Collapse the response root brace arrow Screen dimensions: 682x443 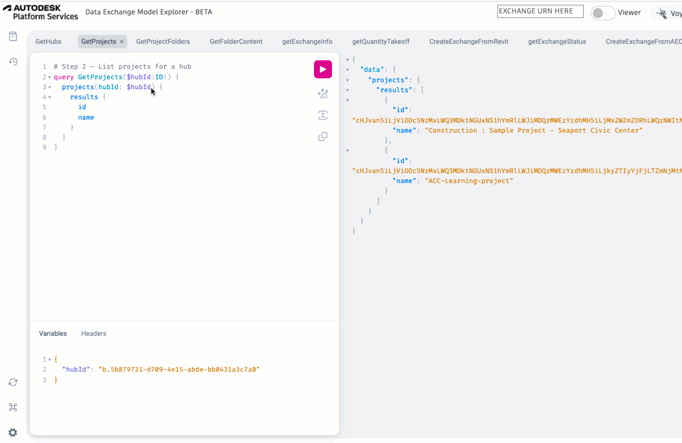click(347, 60)
